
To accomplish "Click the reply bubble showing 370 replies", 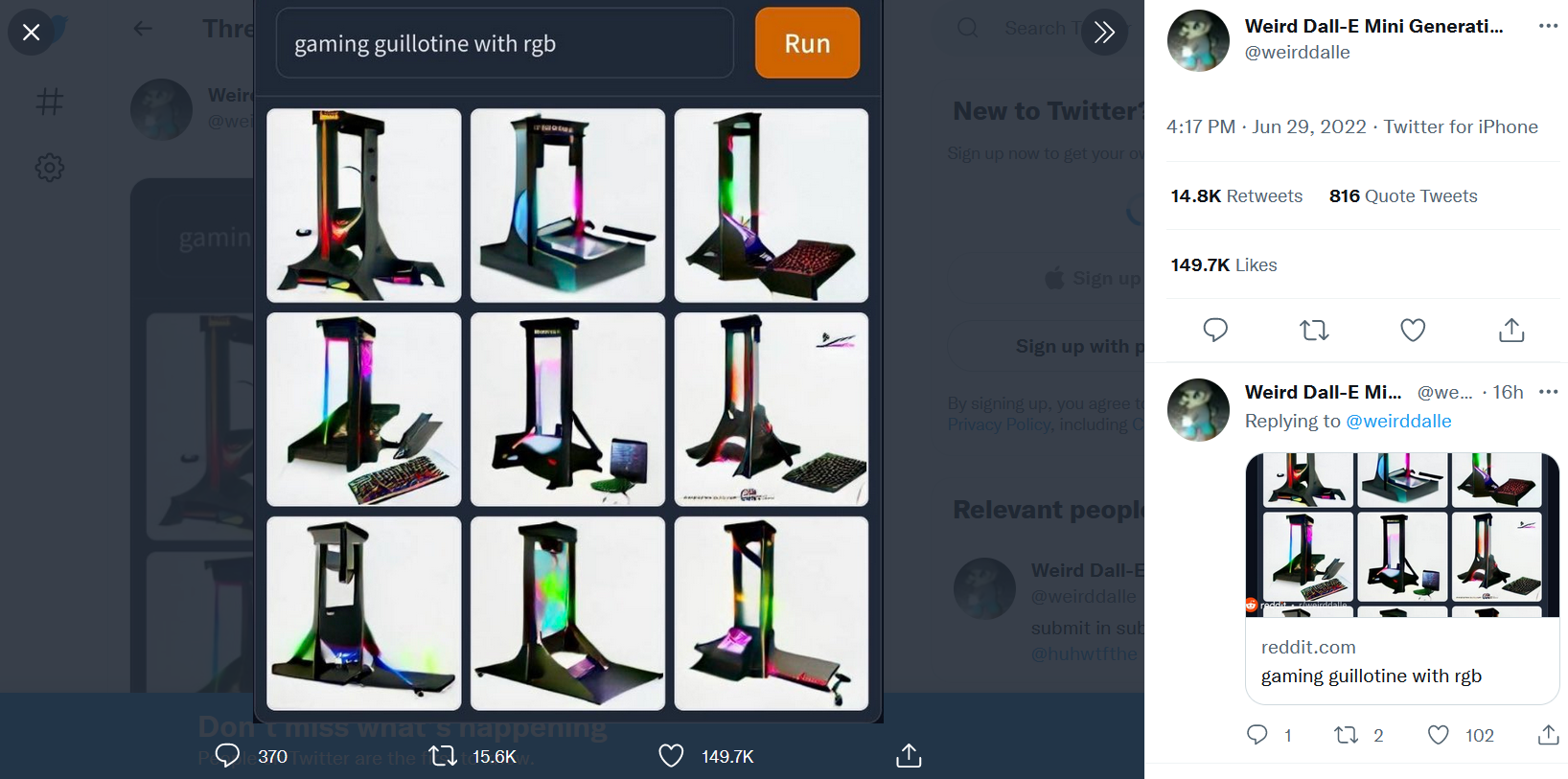I will pos(227,756).
